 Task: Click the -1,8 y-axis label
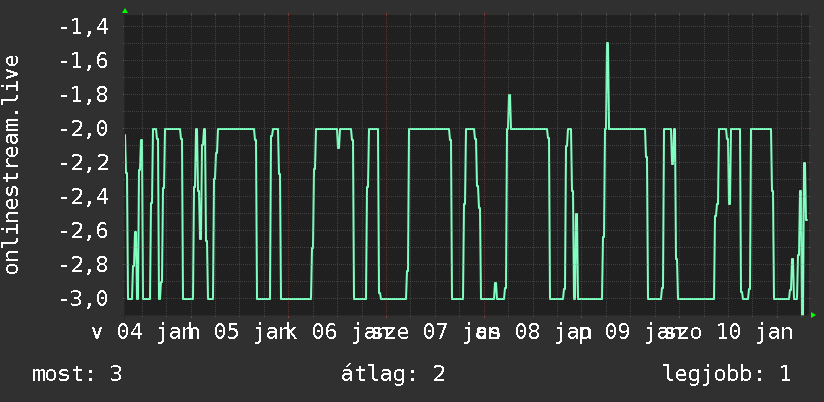84,95
